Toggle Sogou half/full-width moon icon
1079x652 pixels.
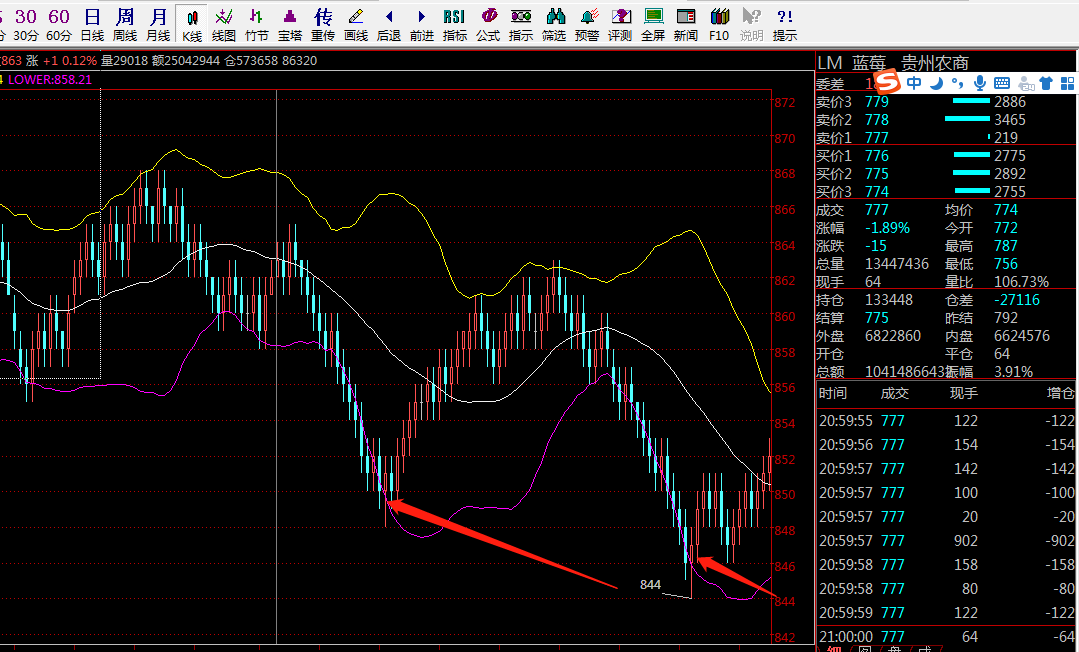pos(936,83)
